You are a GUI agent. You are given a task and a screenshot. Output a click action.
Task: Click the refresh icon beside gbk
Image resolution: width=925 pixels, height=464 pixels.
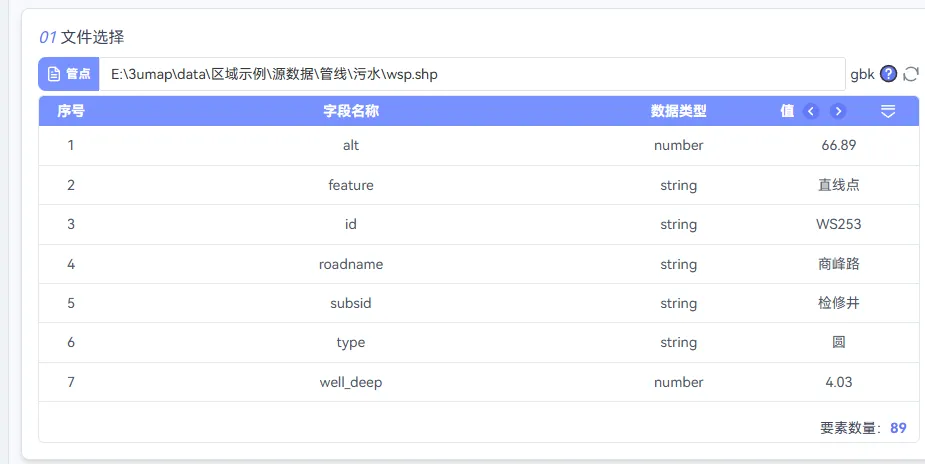click(911, 74)
